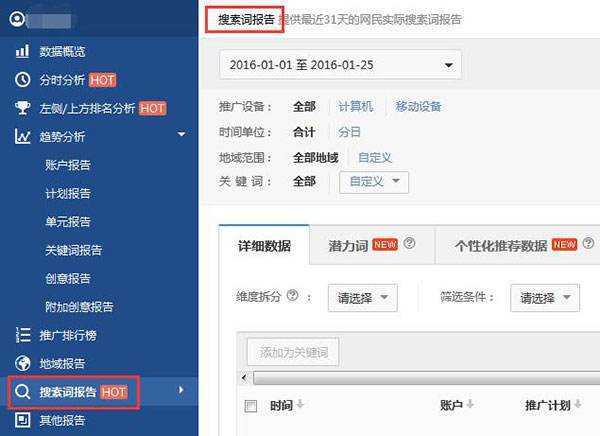Choose 自定义 region scope
This screenshot has width=600, height=436.
click(x=375, y=158)
